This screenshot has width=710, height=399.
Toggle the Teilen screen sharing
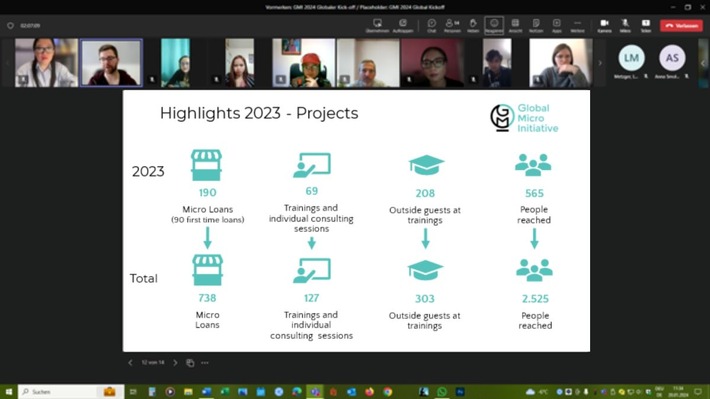pos(646,25)
